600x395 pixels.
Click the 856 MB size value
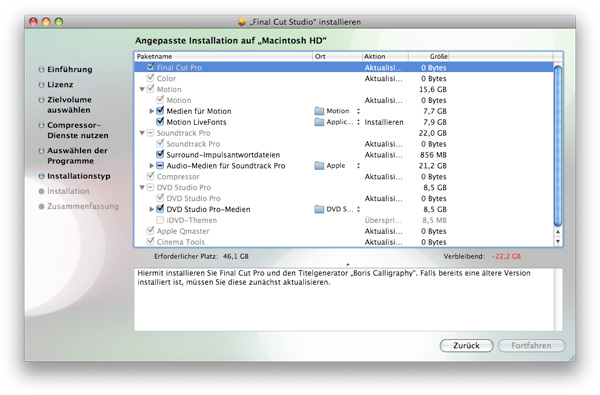(x=433, y=155)
